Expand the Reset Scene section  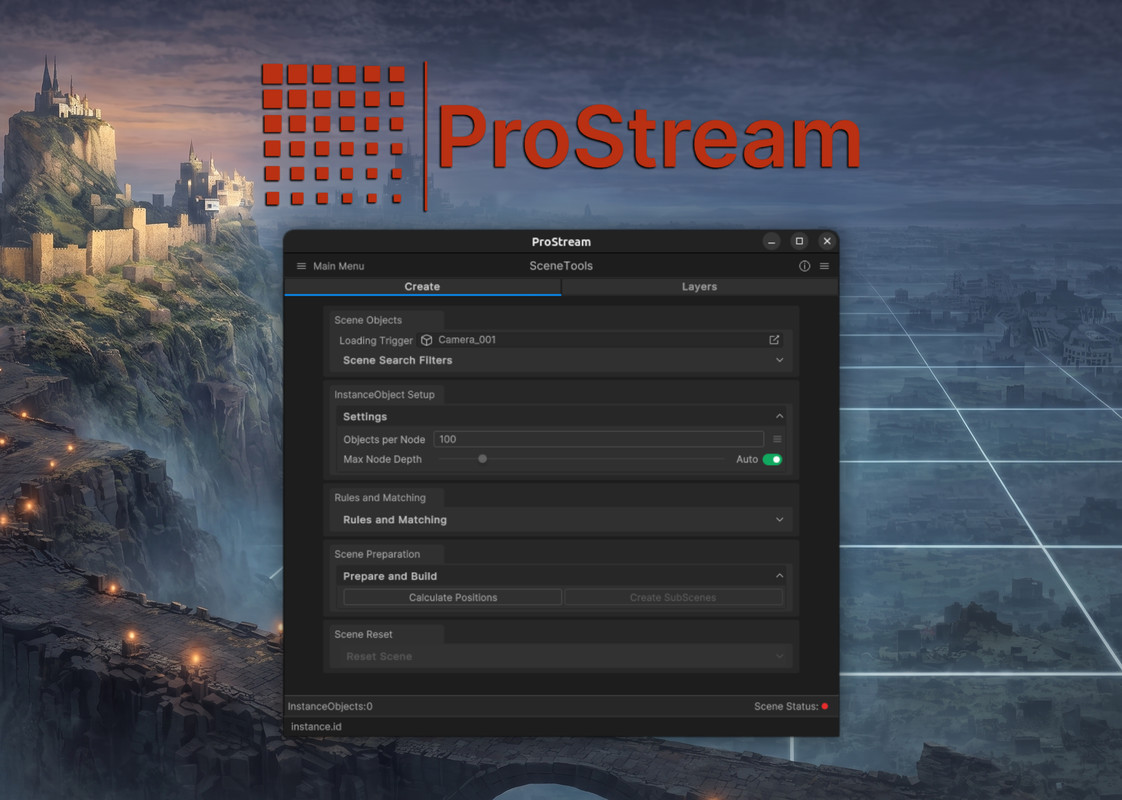tap(563, 656)
